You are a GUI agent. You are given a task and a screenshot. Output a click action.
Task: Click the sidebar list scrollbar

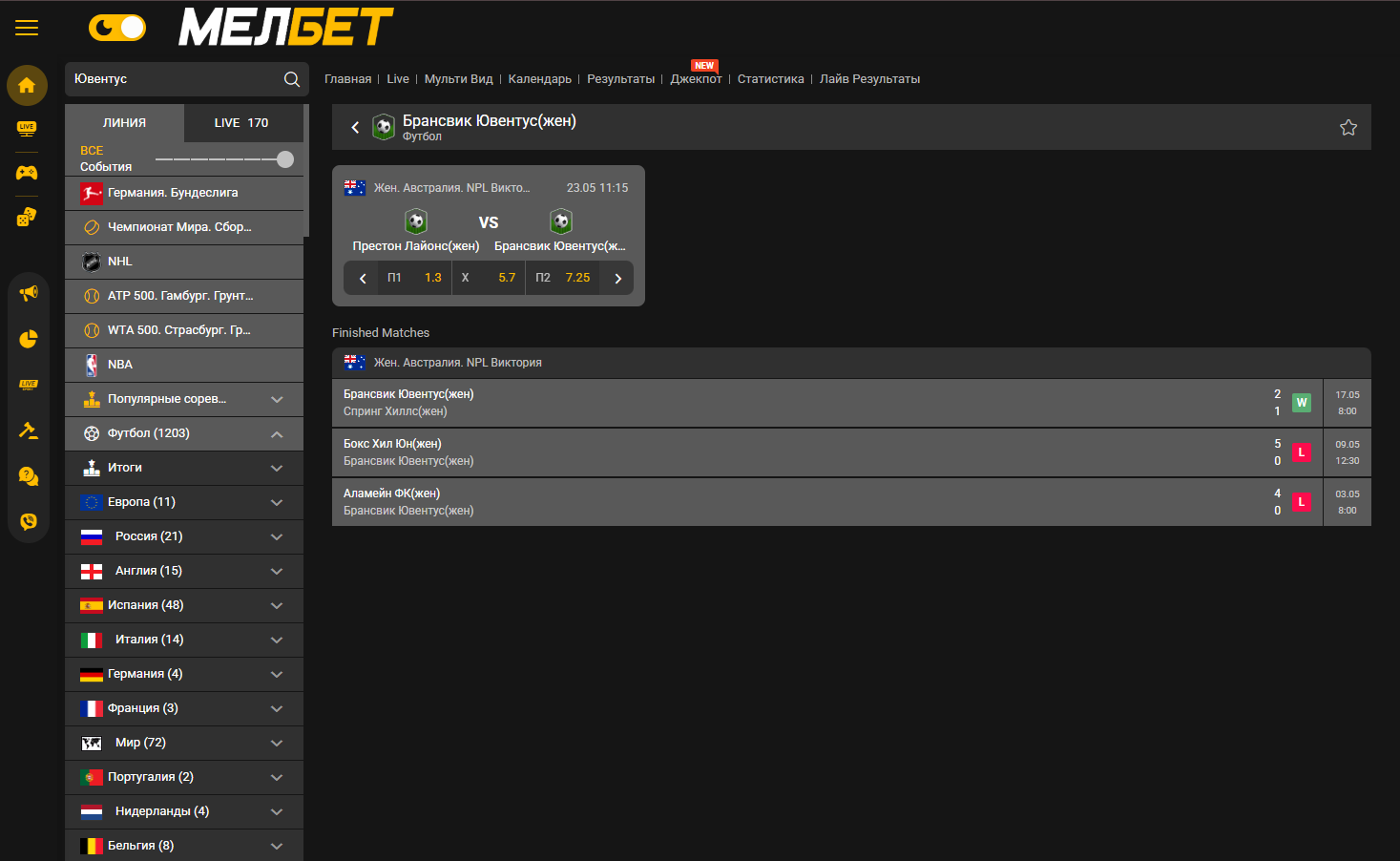[306, 170]
